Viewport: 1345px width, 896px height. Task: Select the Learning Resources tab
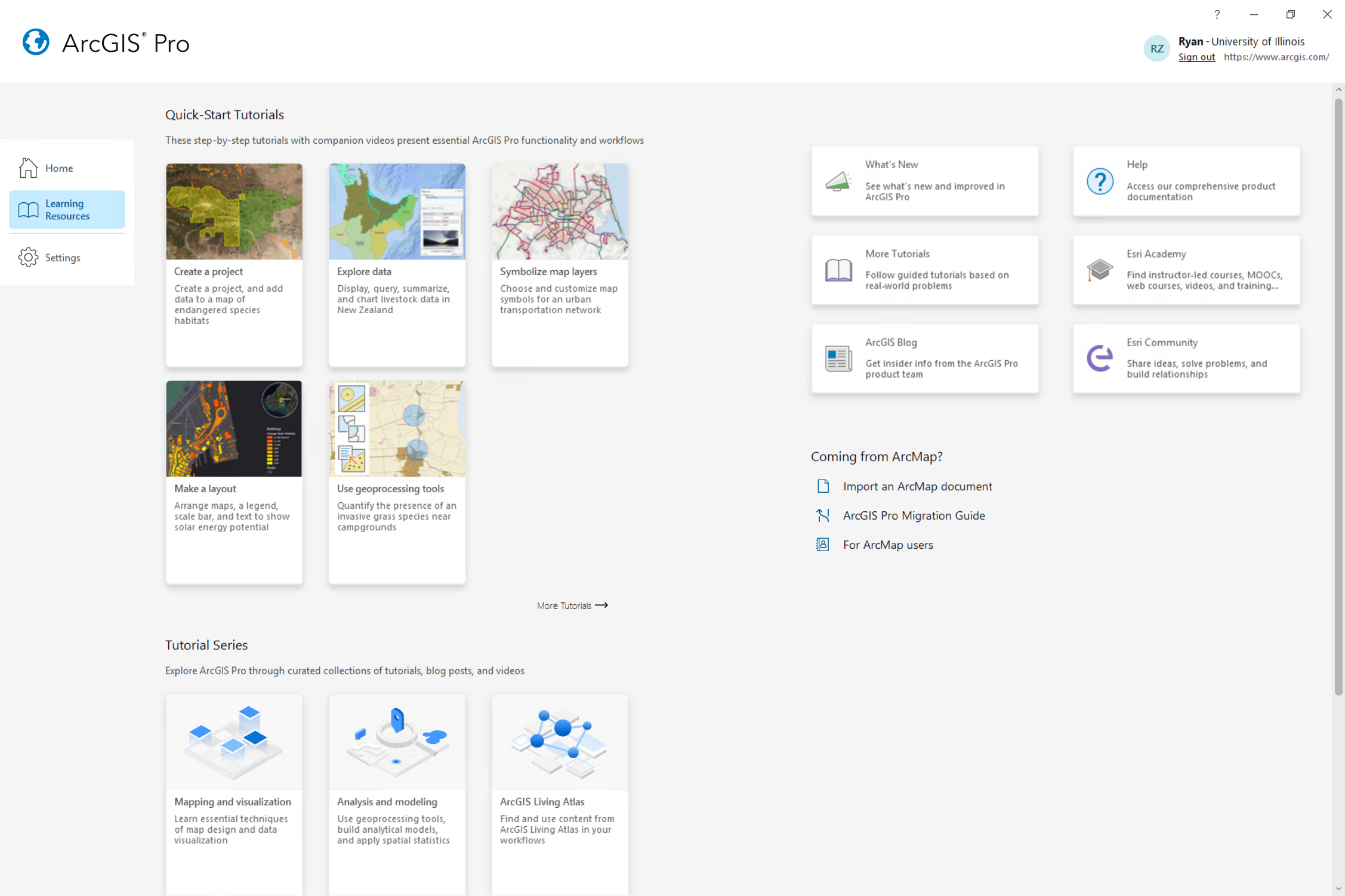(67, 209)
